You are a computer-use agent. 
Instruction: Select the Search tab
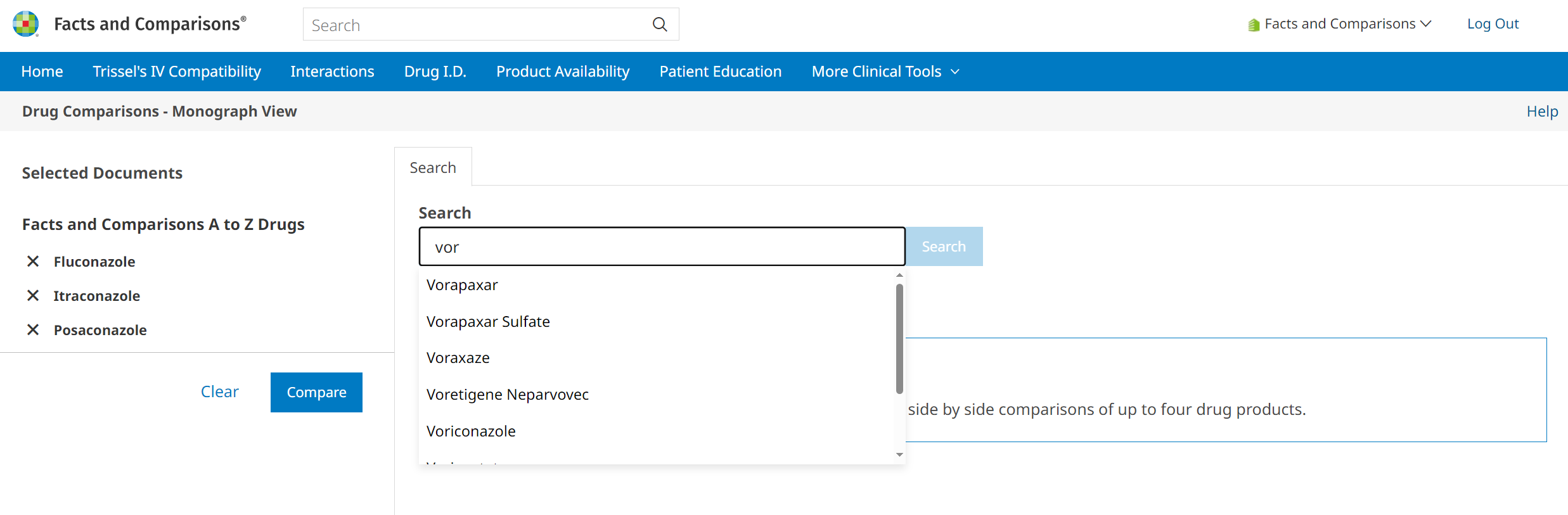[x=433, y=168]
